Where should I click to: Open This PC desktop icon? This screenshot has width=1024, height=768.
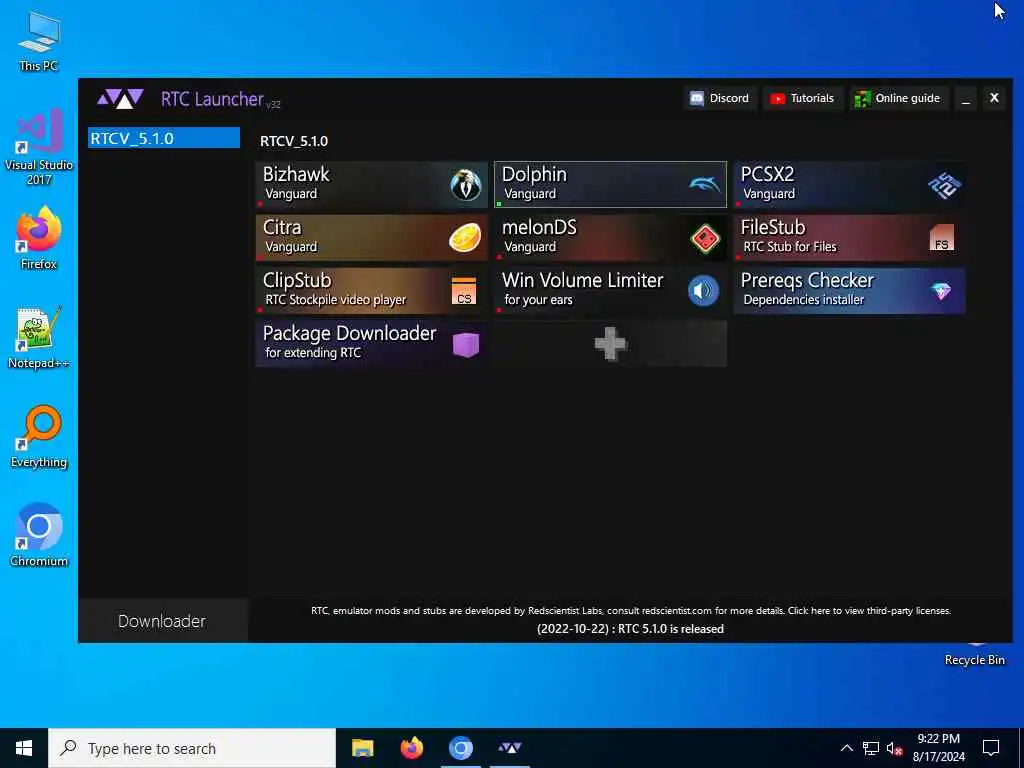[39, 41]
